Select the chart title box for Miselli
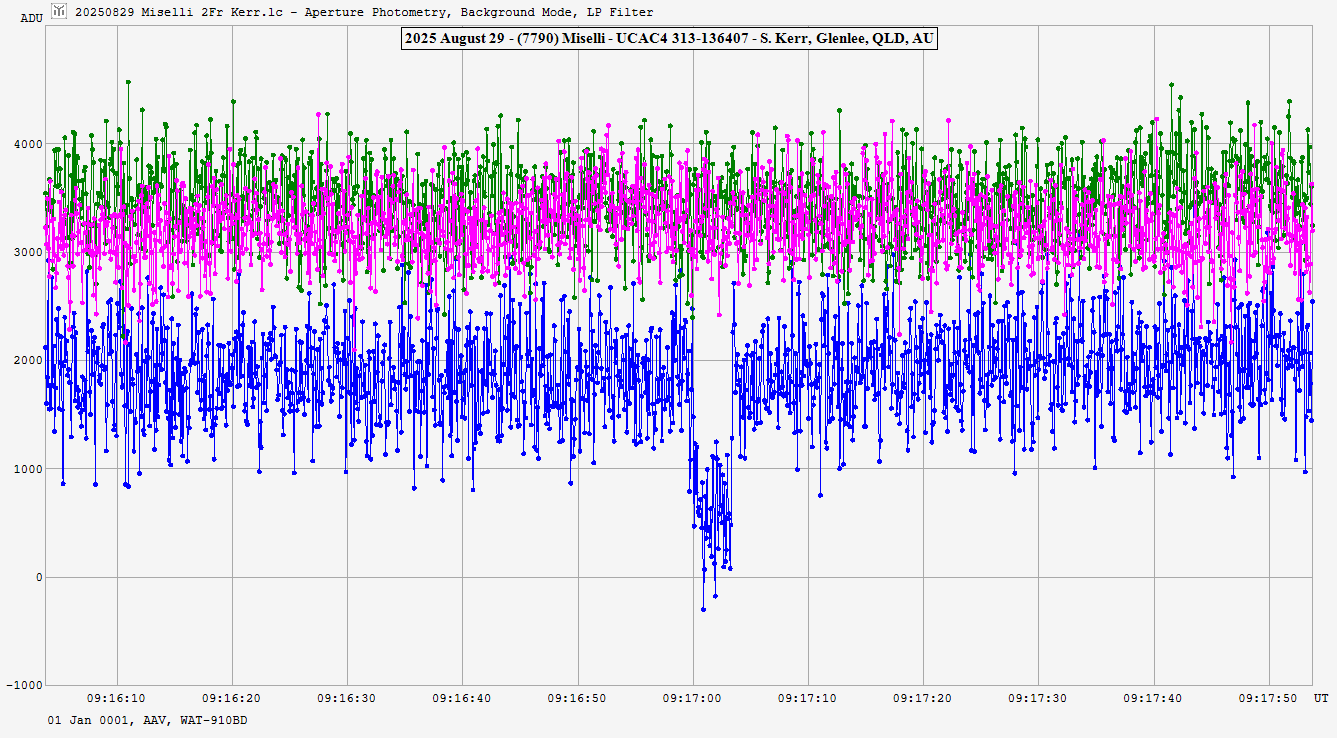The height and width of the screenshot is (738, 1337). tap(668, 38)
